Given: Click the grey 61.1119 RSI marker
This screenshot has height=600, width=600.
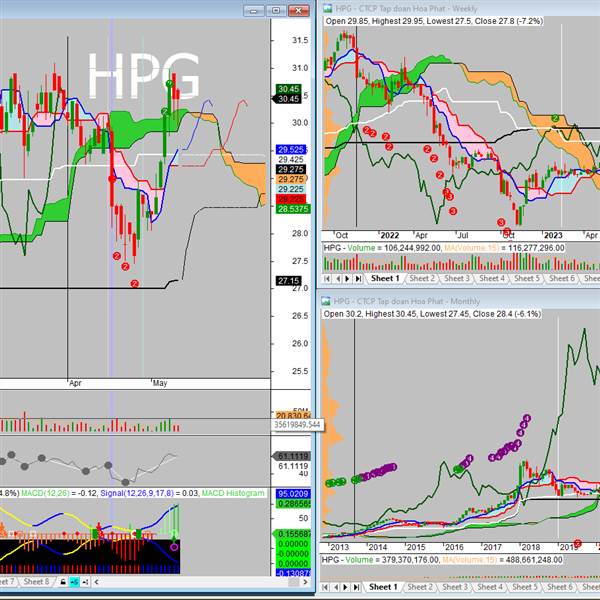Looking at the screenshot, I should pos(292,456).
